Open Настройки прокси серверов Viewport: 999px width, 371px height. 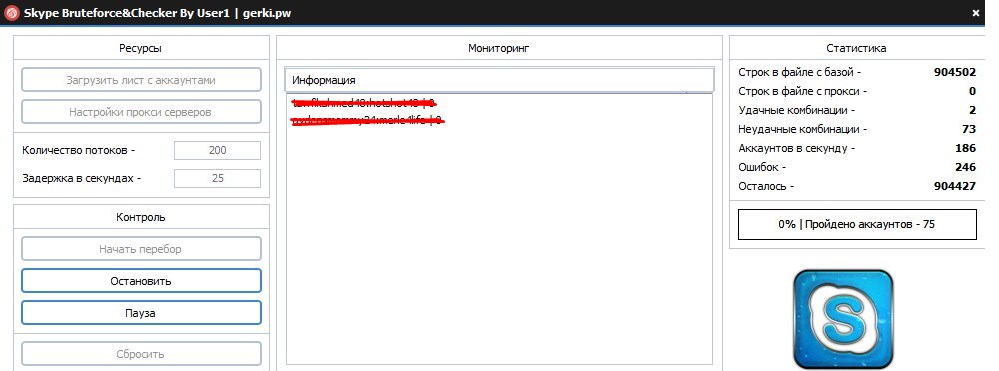141,112
